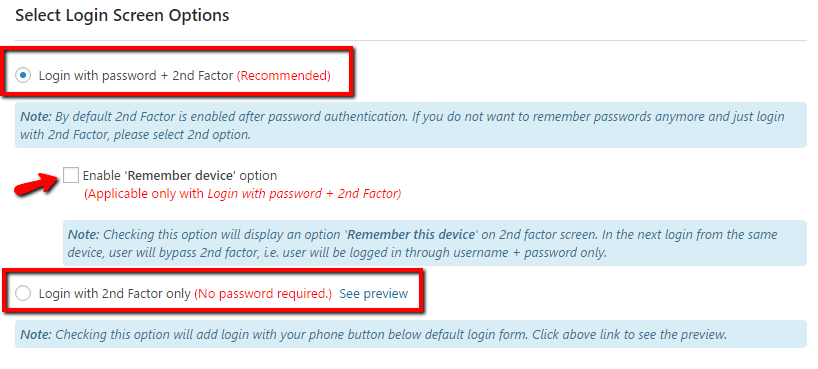Click the red "(Recommended)" label
This screenshot has width=818, height=369.
click(284, 76)
